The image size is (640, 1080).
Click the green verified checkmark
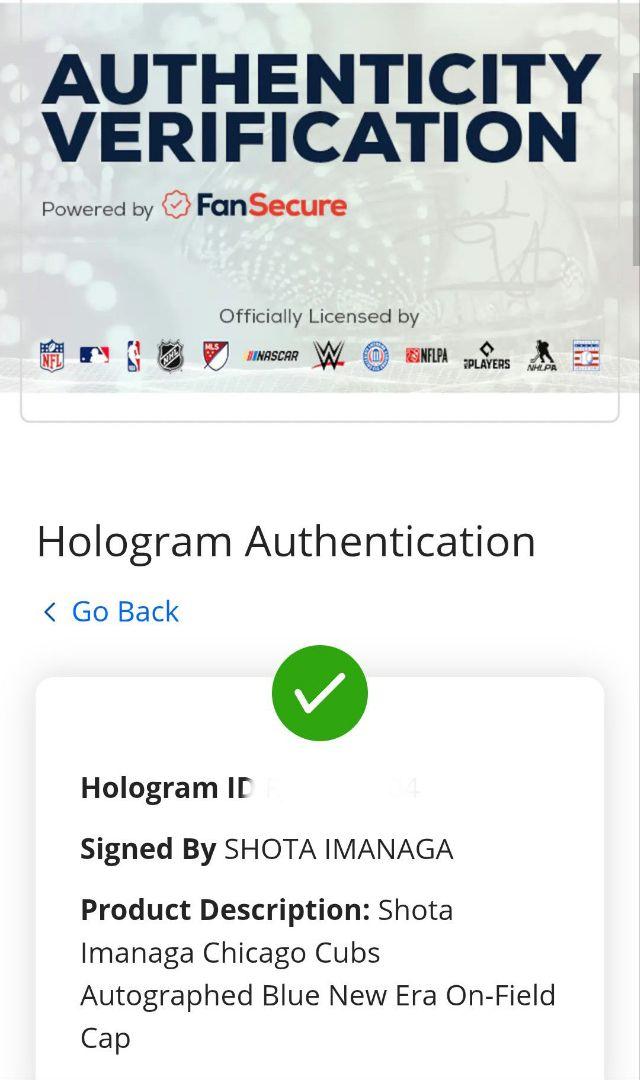pyautogui.click(x=320, y=693)
